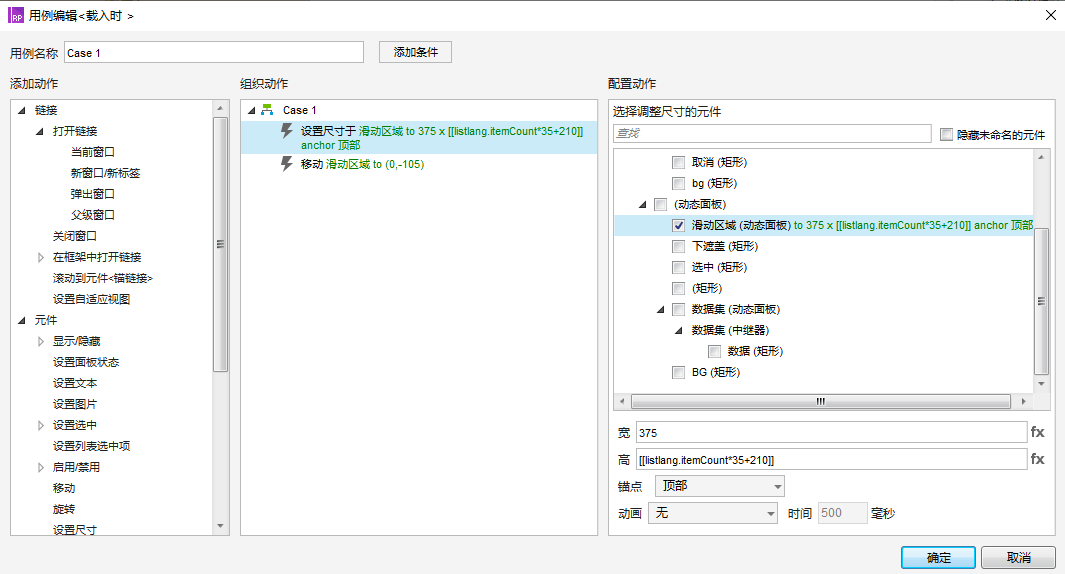The width and height of the screenshot is (1065, 574).
Task: Select 设置文本 action
Action: tap(75, 384)
